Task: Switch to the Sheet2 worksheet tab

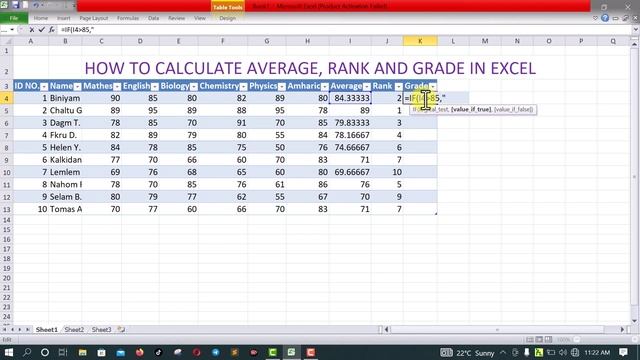Action: (74, 329)
